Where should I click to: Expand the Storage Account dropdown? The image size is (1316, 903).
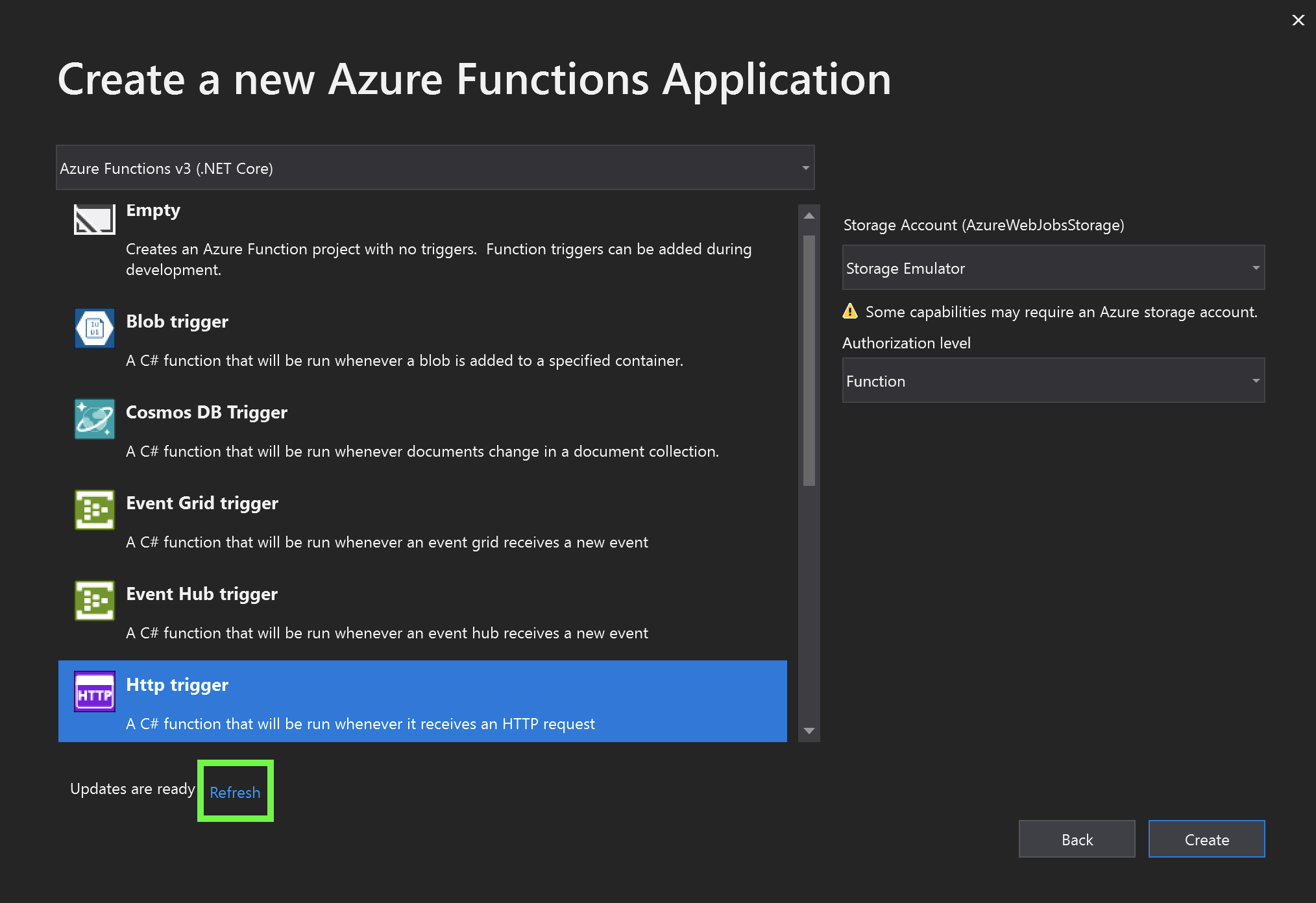(1053, 268)
